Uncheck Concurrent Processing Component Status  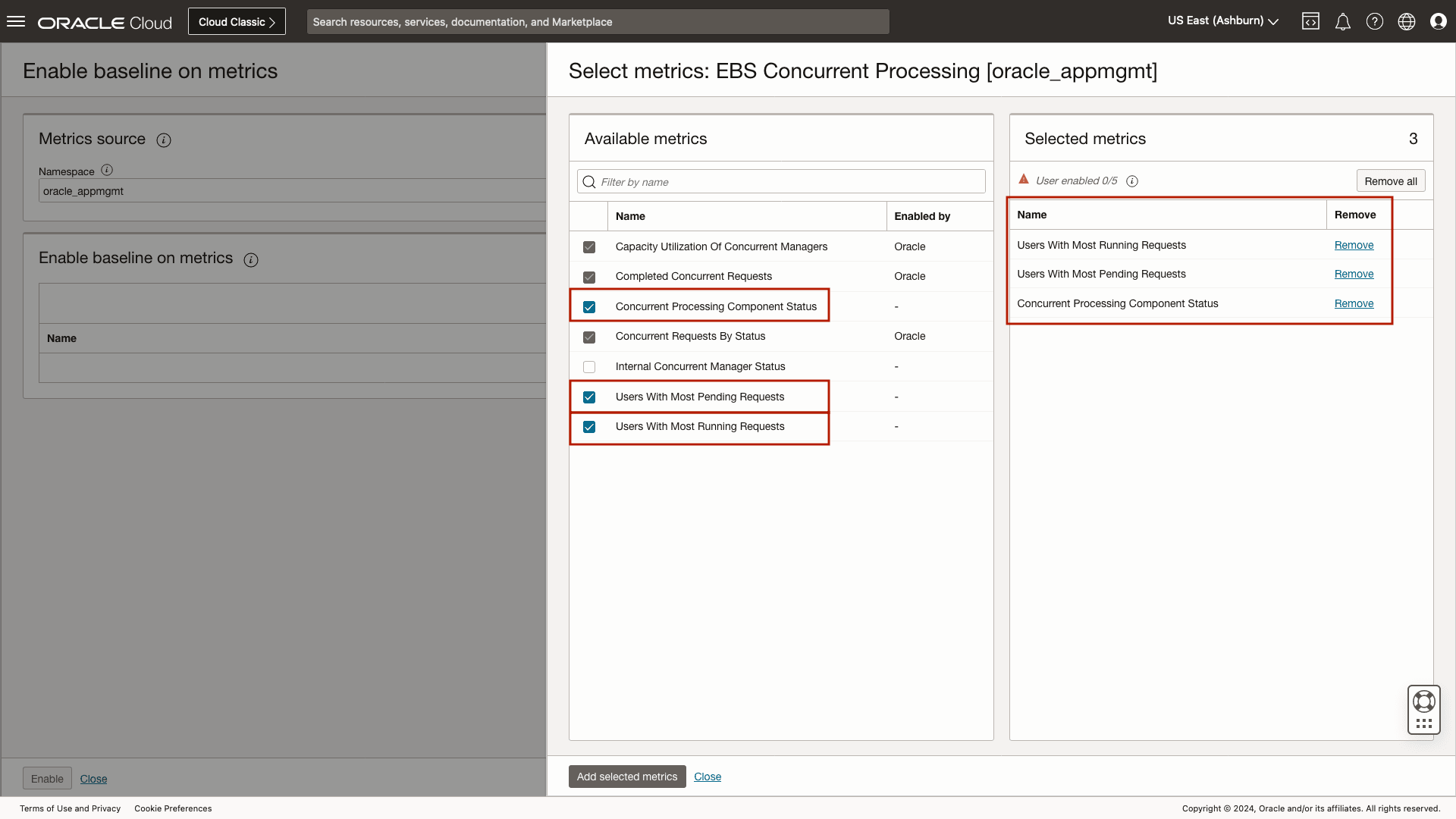[x=589, y=306]
